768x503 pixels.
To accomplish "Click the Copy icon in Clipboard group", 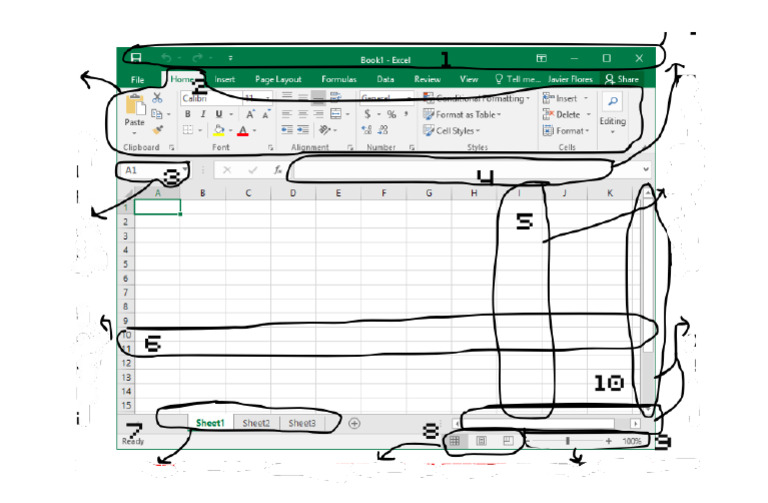I will [x=157, y=114].
